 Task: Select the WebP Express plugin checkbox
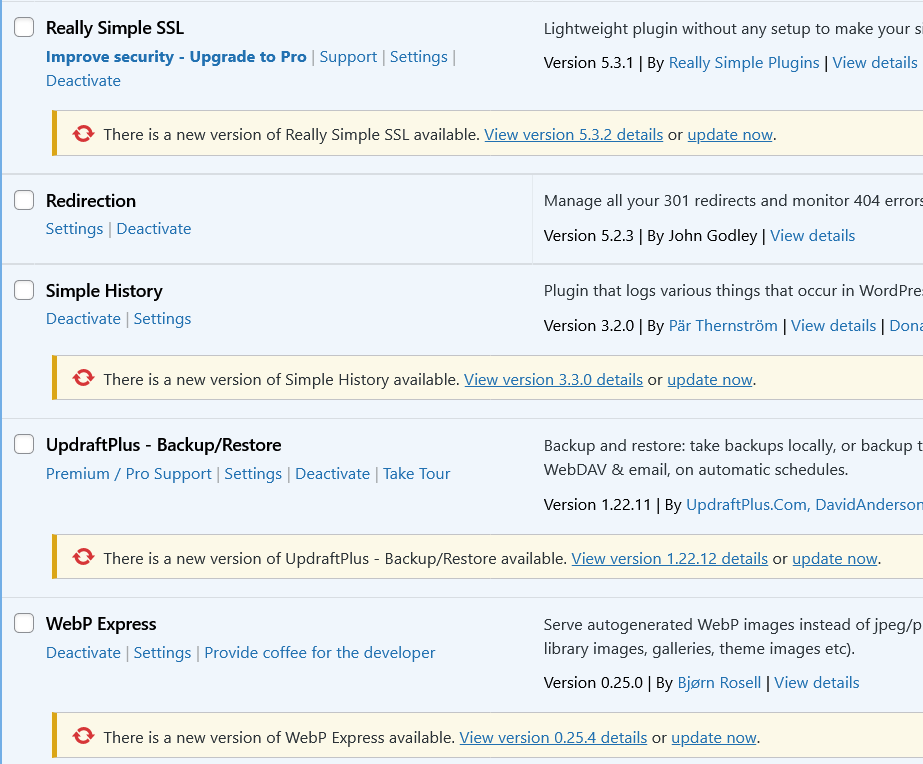tap(24, 623)
